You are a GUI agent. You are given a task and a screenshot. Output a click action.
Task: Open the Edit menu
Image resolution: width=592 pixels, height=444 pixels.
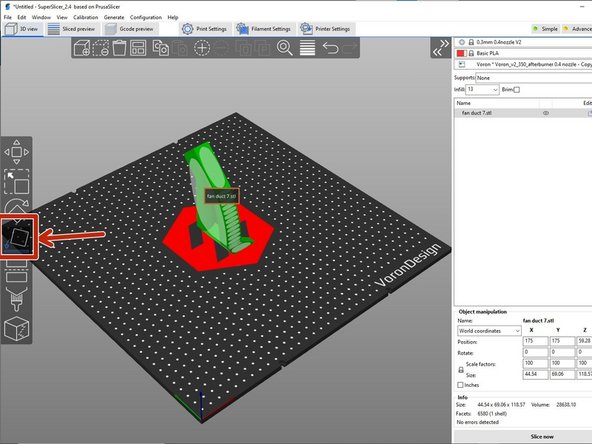22,17
